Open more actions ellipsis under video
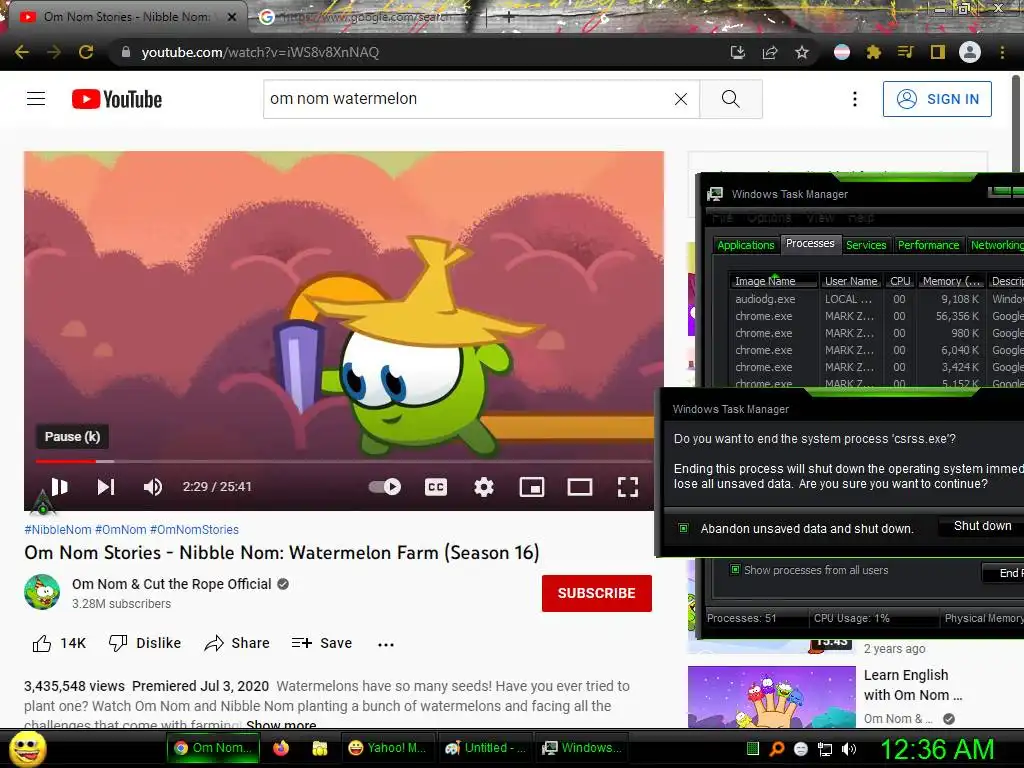The image size is (1024, 768). click(x=385, y=644)
